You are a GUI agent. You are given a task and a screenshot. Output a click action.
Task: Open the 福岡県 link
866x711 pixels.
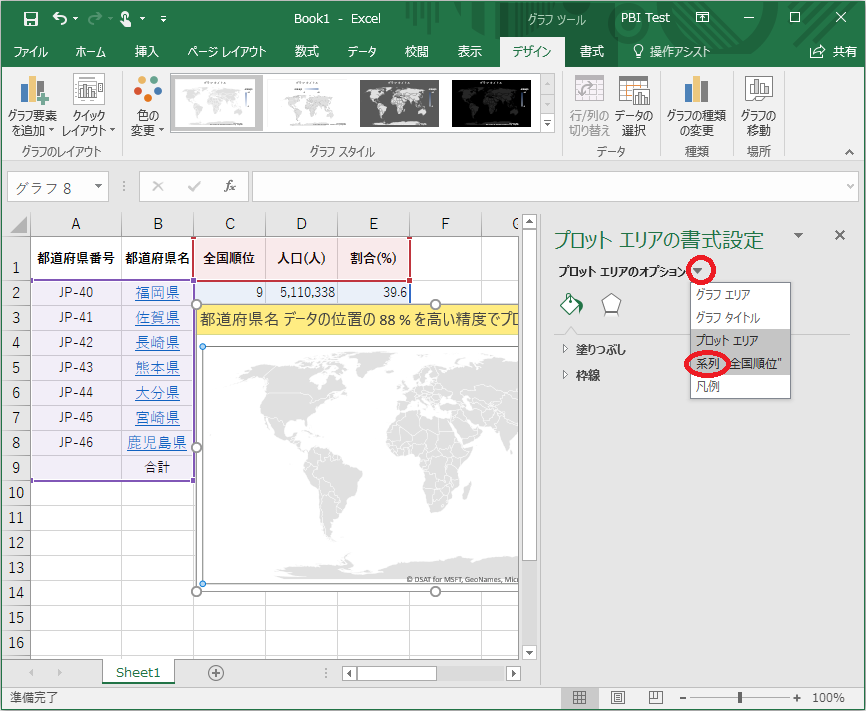pos(157,293)
